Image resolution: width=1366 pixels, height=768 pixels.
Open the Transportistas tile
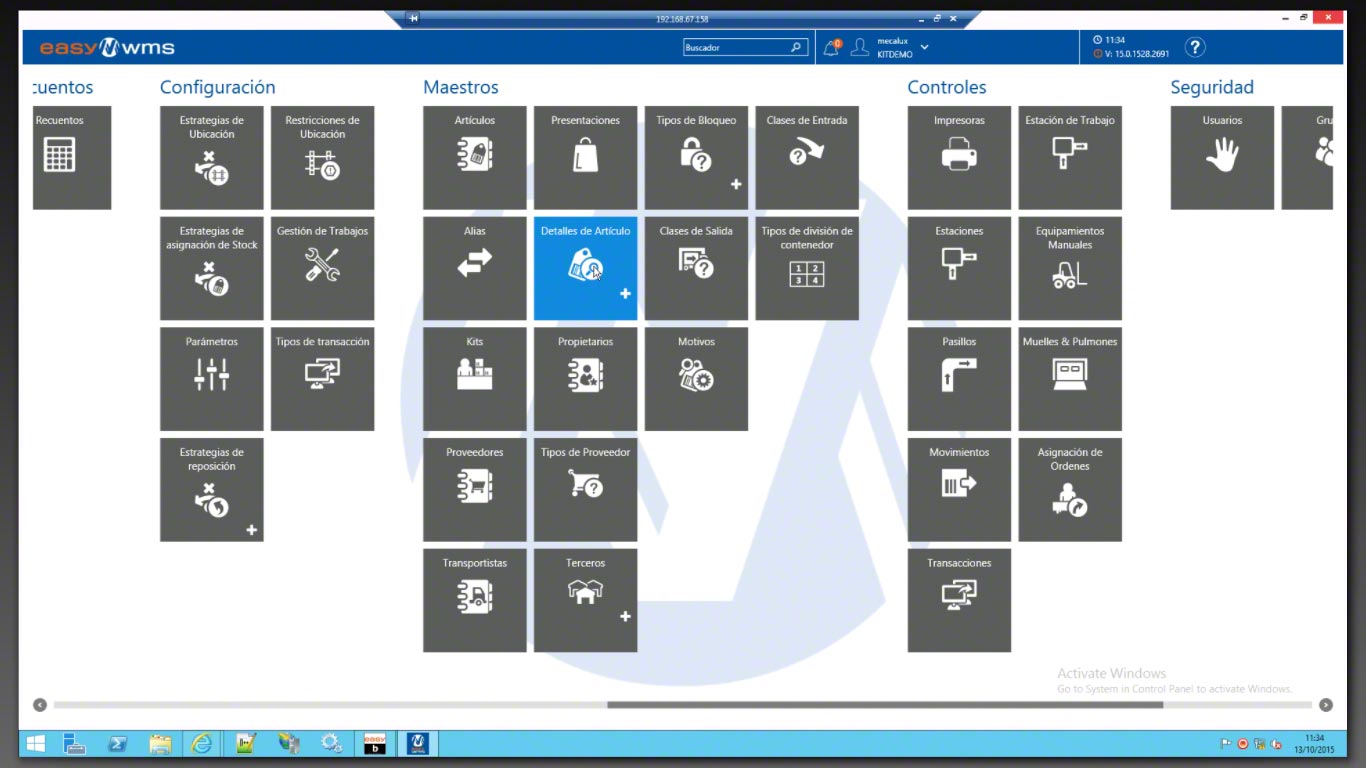(475, 600)
